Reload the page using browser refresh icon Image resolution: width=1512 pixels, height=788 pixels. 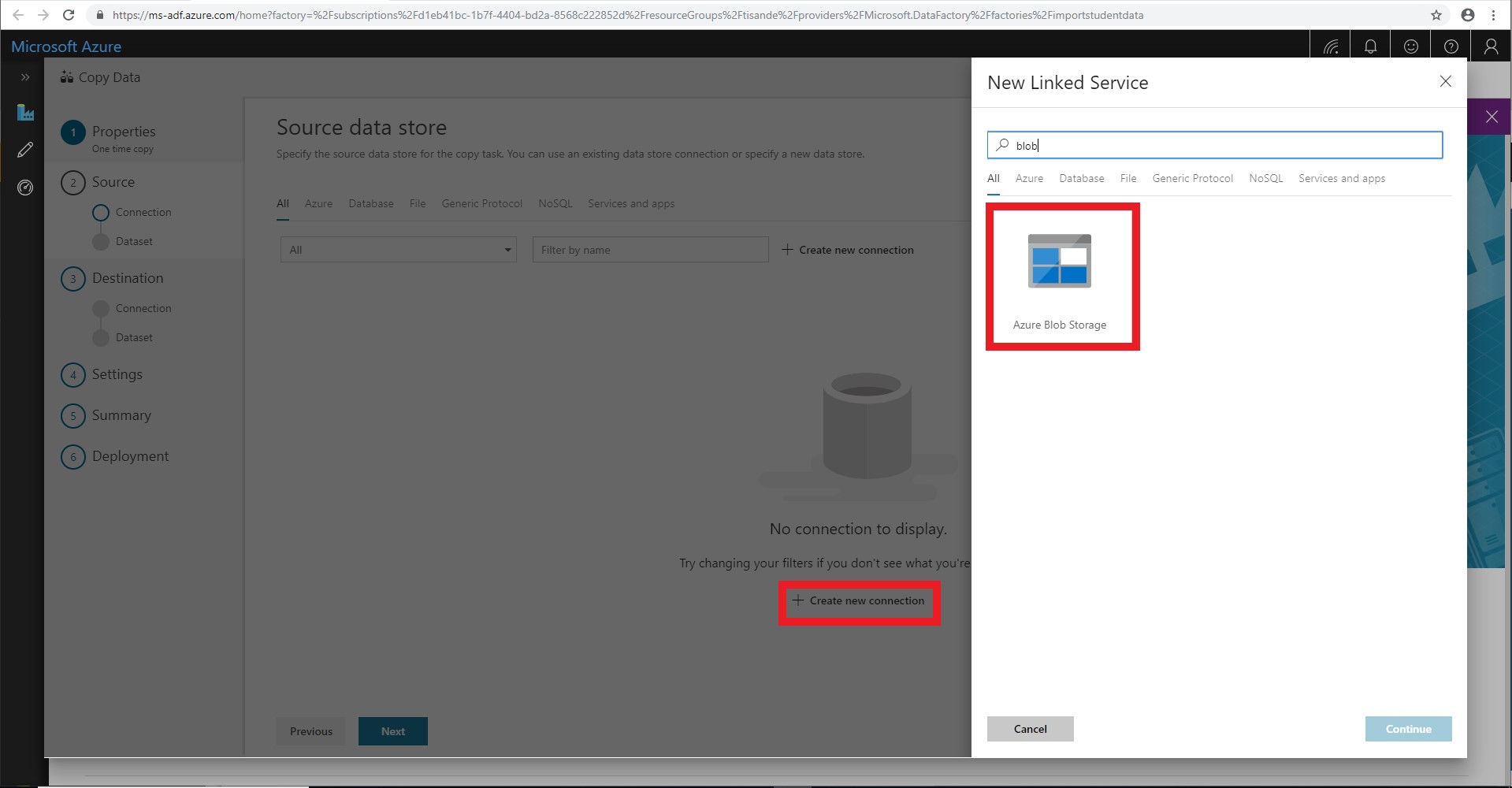[69, 15]
